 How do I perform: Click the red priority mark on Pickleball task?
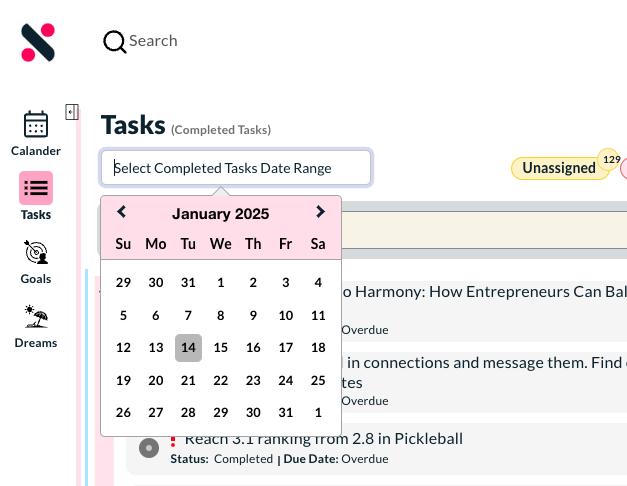(x=173, y=441)
